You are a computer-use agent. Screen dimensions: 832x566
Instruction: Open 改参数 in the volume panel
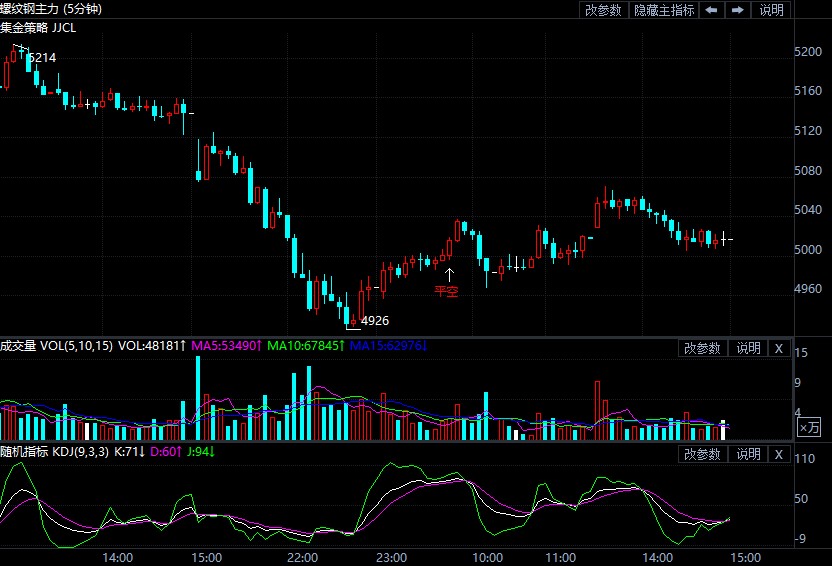tap(702, 348)
